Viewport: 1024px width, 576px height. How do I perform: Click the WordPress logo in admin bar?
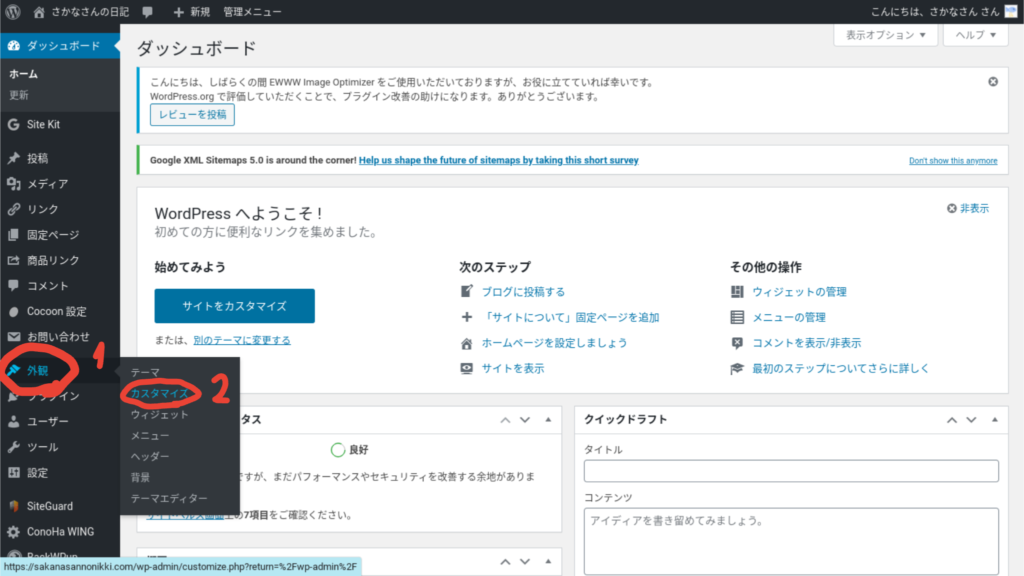[13, 12]
